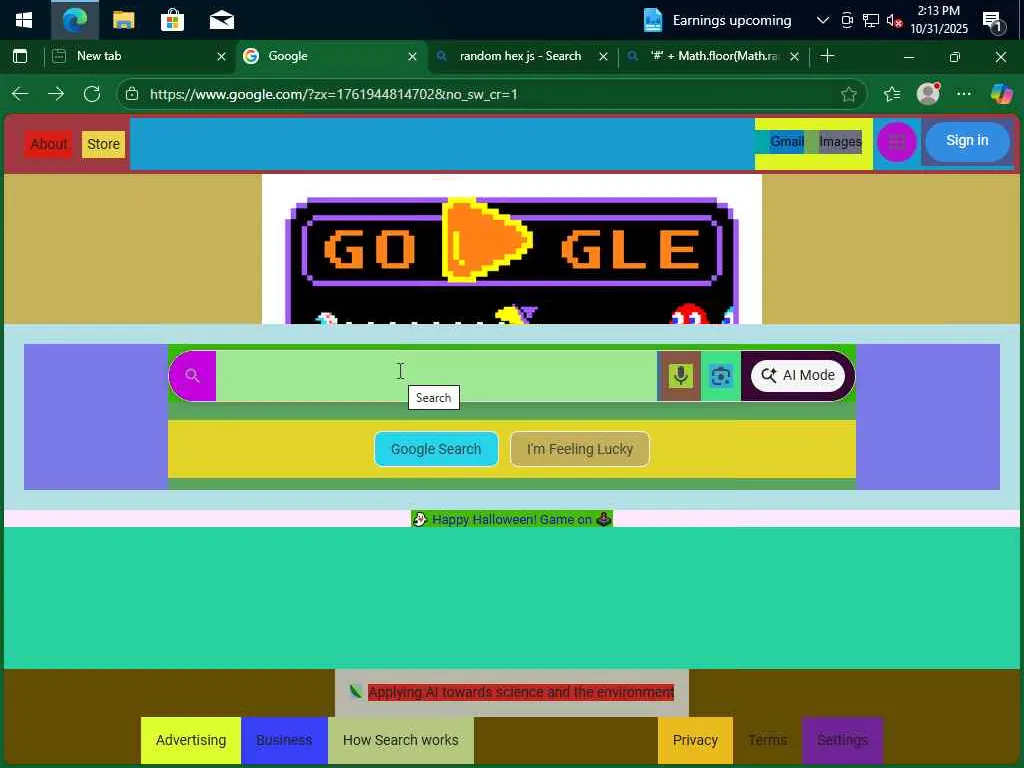The width and height of the screenshot is (1024, 768).
Task: Click I'm Feeling Lucky button
Action: tap(580, 449)
